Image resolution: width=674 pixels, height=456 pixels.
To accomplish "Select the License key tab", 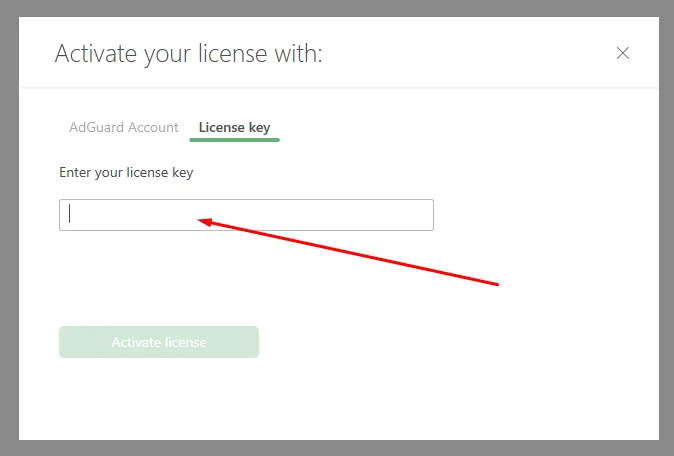I will [234, 128].
